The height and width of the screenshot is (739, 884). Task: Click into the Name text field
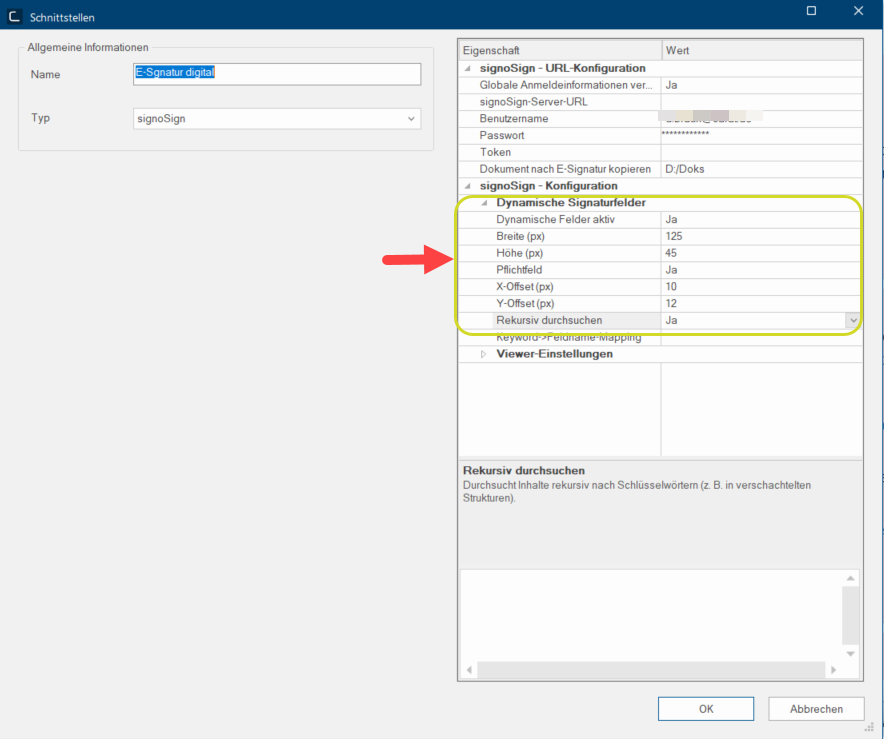click(277, 74)
